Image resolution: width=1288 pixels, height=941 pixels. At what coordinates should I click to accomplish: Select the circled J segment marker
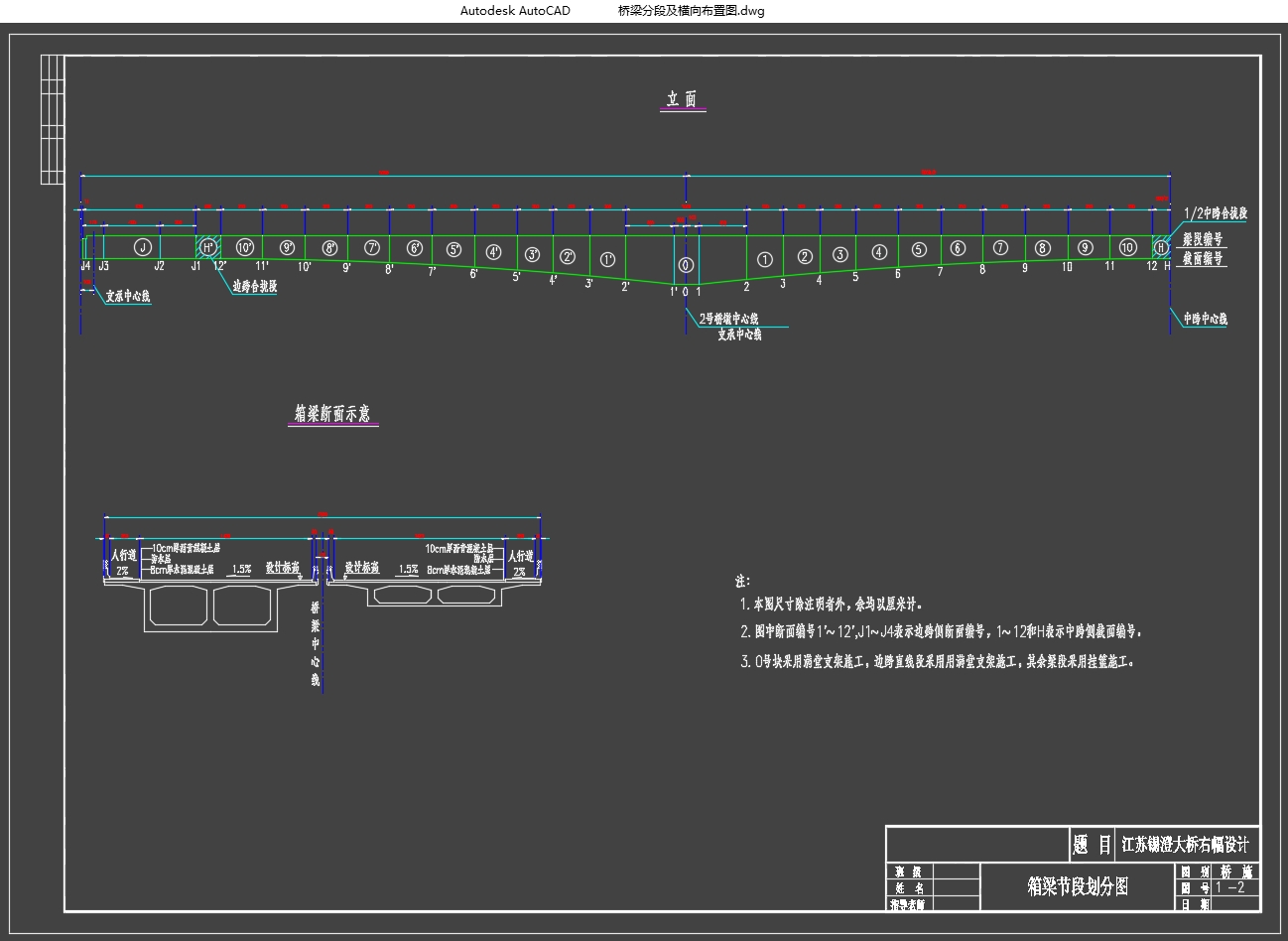pyautogui.click(x=142, y=247)
